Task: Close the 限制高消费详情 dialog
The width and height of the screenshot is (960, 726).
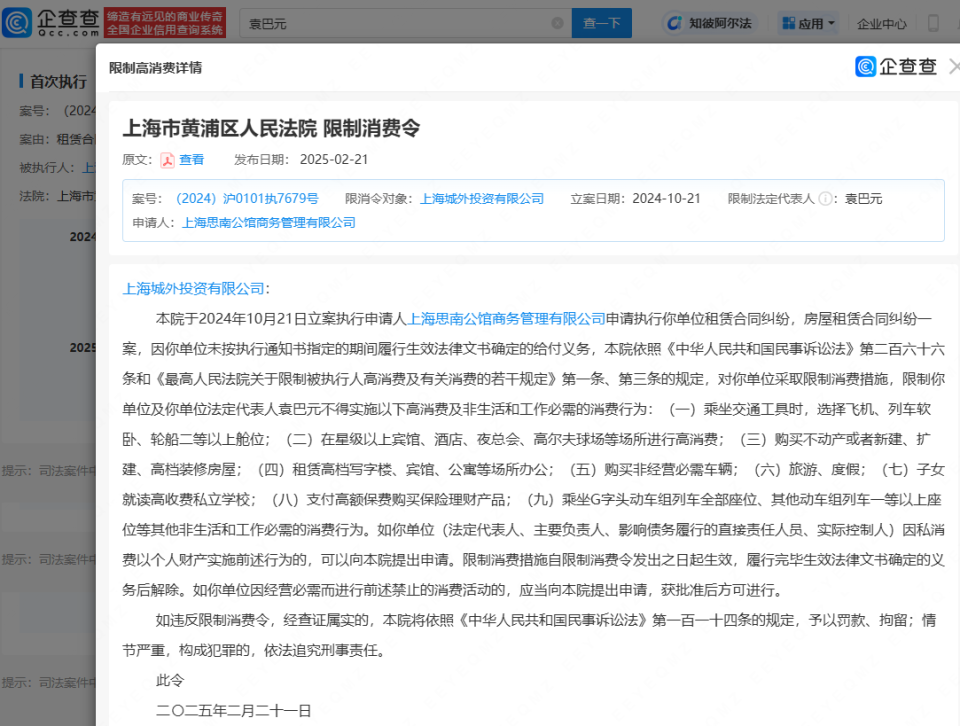Action: pos(954,66)
